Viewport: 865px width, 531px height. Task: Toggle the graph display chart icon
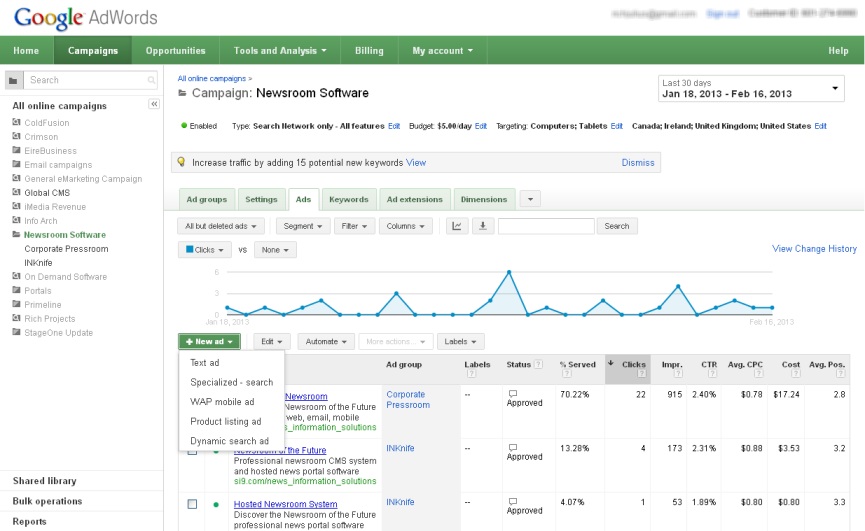click(x=457, y=226)
